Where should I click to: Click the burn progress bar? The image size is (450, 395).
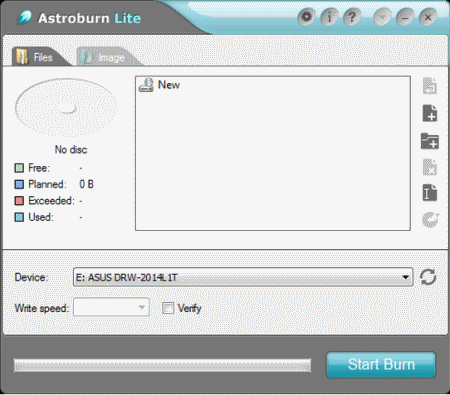coord(162,365)
